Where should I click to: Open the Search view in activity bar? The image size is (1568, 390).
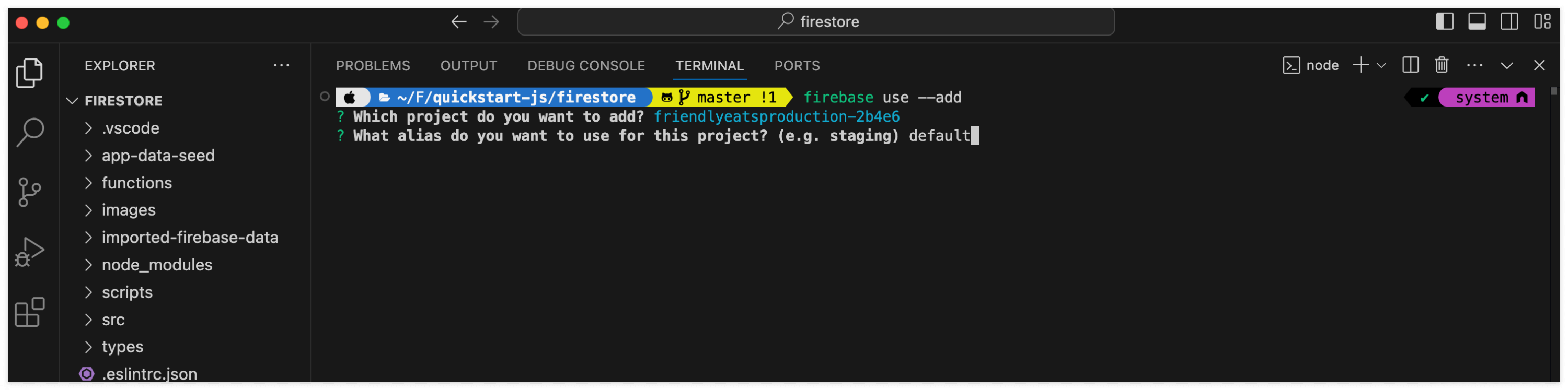pyautogui.click(x=29, y=132)
